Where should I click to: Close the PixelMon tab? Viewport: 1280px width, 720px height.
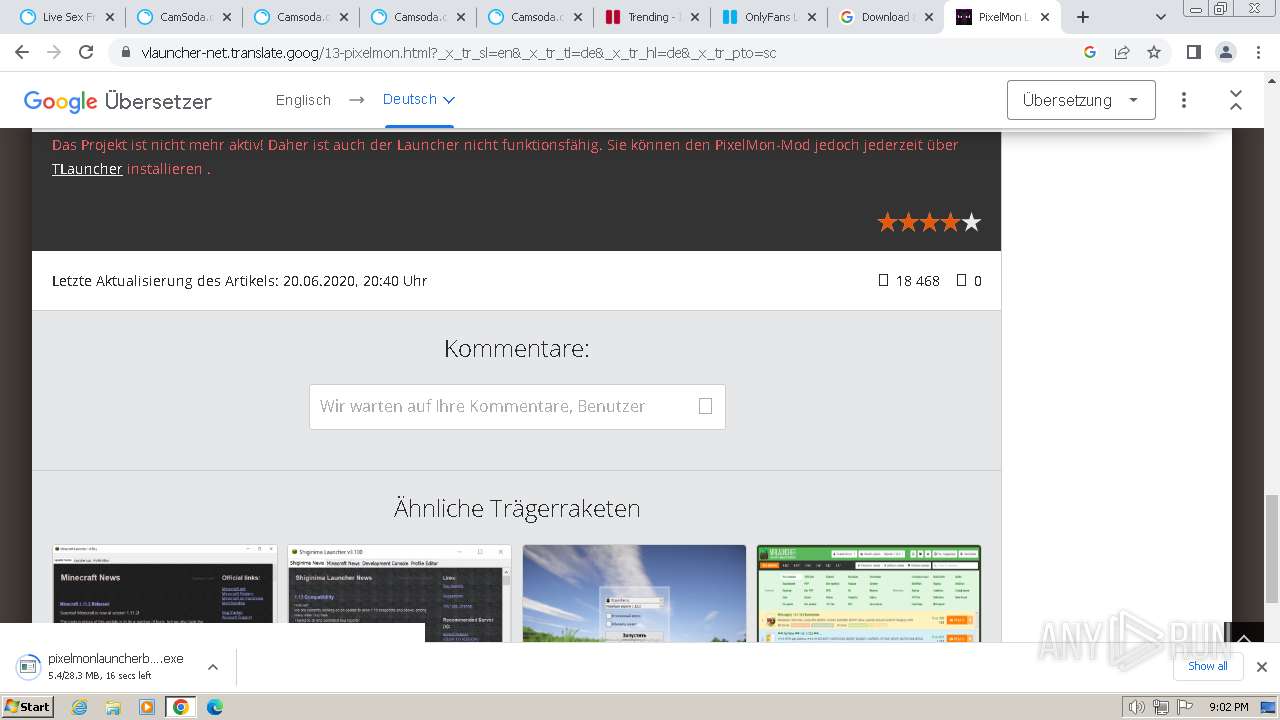click(1046, 17)
